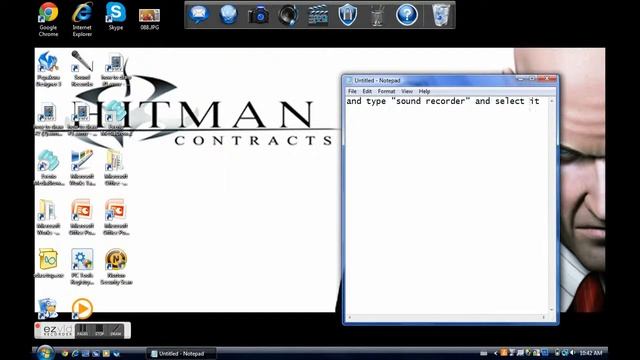Click the ezvid Draw button
640x360 pixels.
[116, 330]
